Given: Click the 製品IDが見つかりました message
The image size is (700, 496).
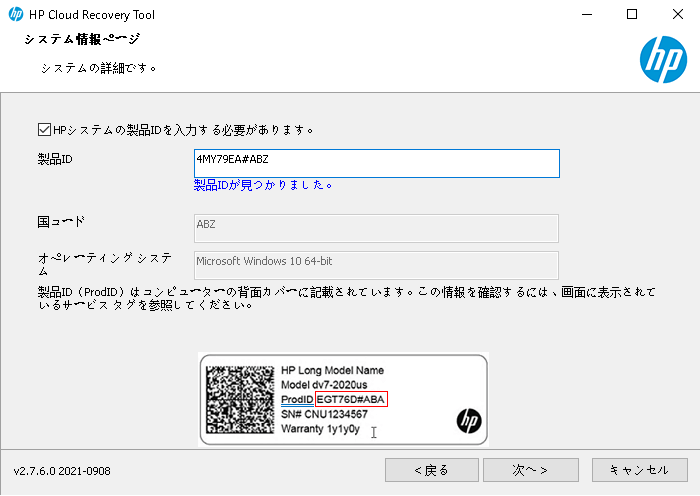Looking at the screenshot, I should point(263,185).
